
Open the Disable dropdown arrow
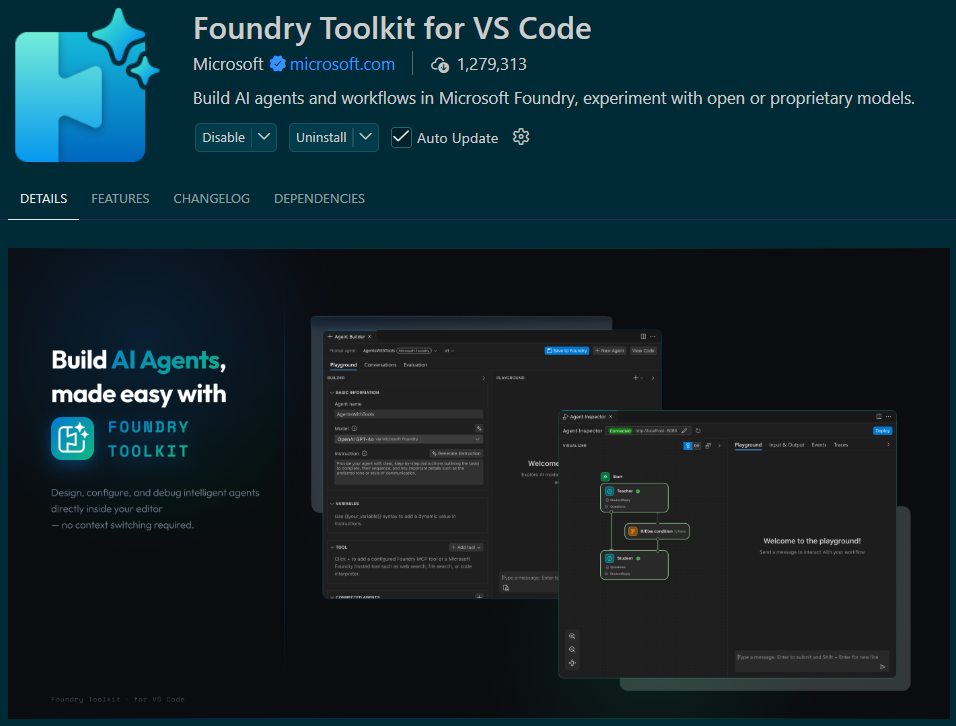(x=264, y=138)
